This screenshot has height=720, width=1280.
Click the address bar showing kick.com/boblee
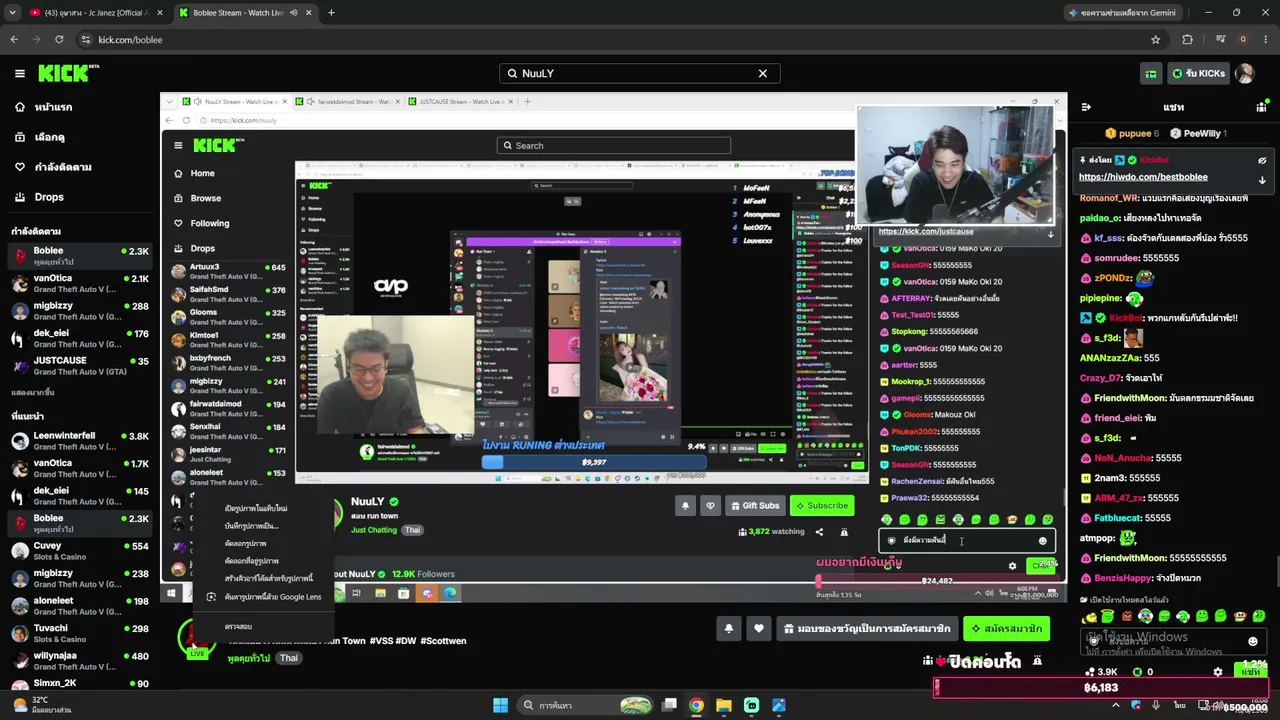point(618,39)
